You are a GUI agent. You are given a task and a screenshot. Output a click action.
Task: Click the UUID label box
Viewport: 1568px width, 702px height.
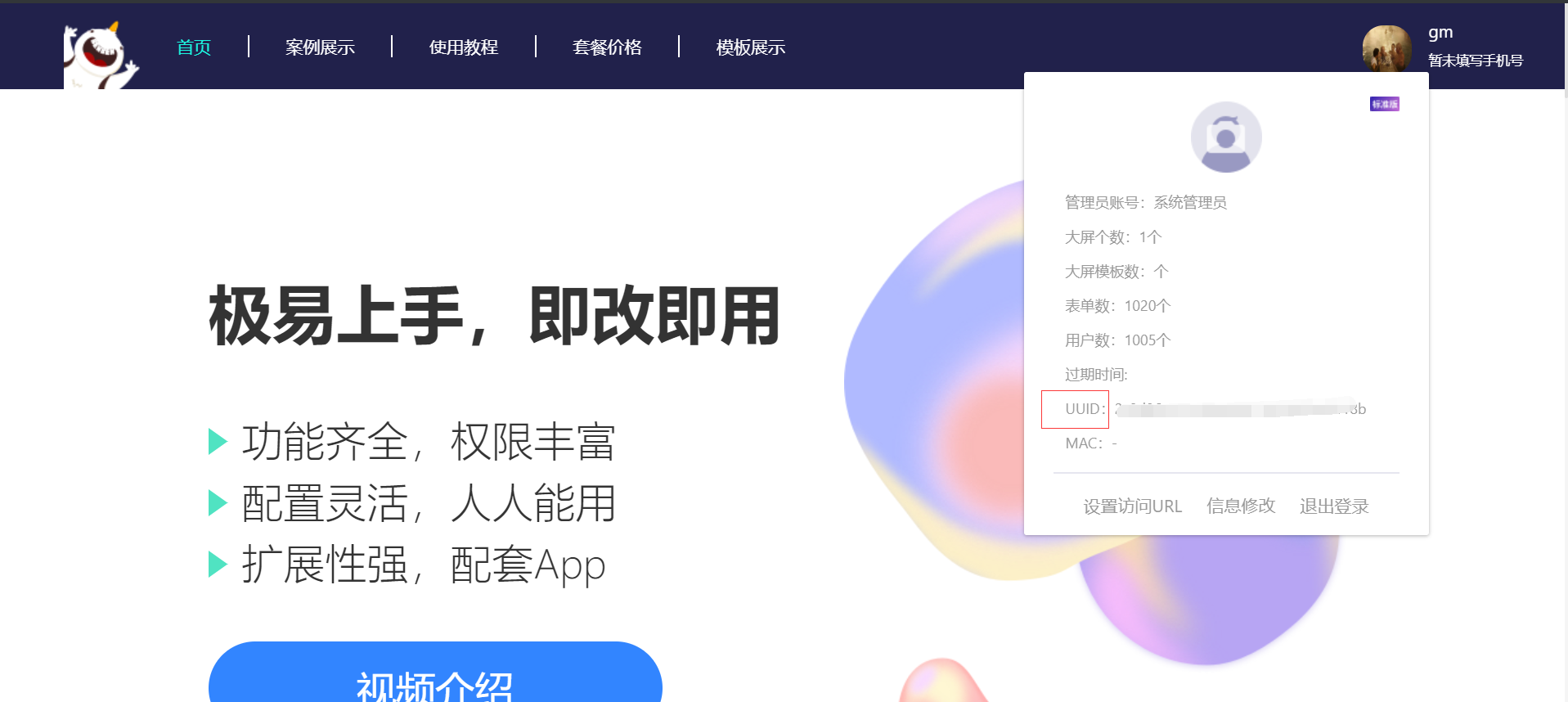coord(1075,409)
